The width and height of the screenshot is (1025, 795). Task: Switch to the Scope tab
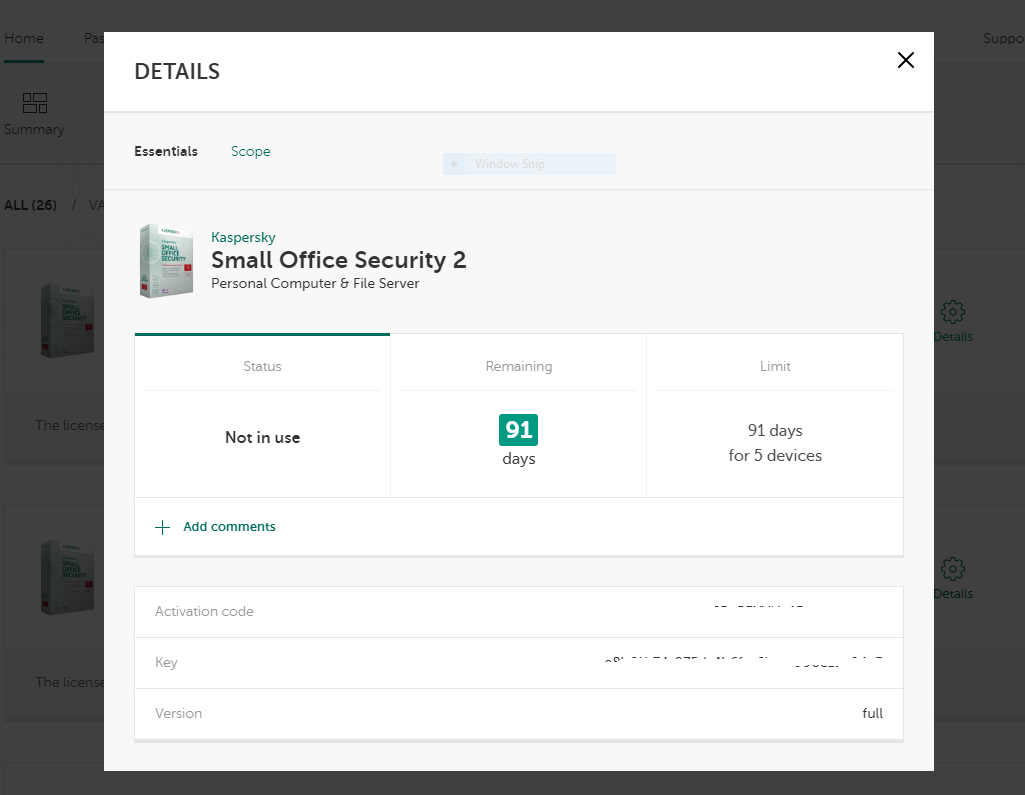(250, 151)
